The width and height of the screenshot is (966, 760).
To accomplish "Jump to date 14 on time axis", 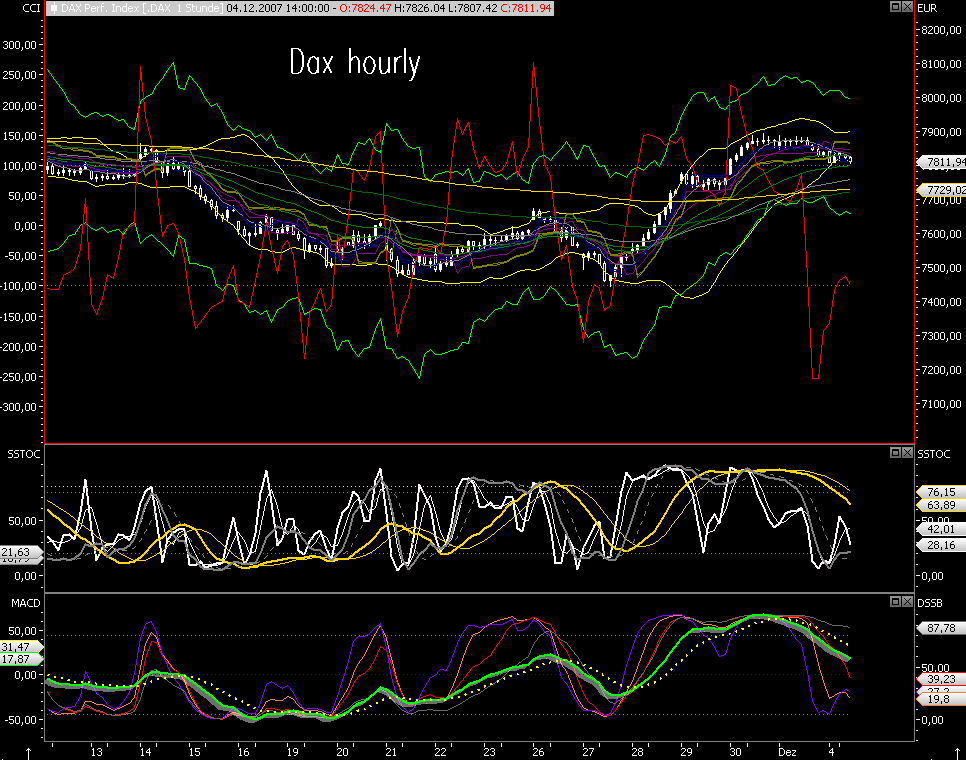I will point(145,752).
